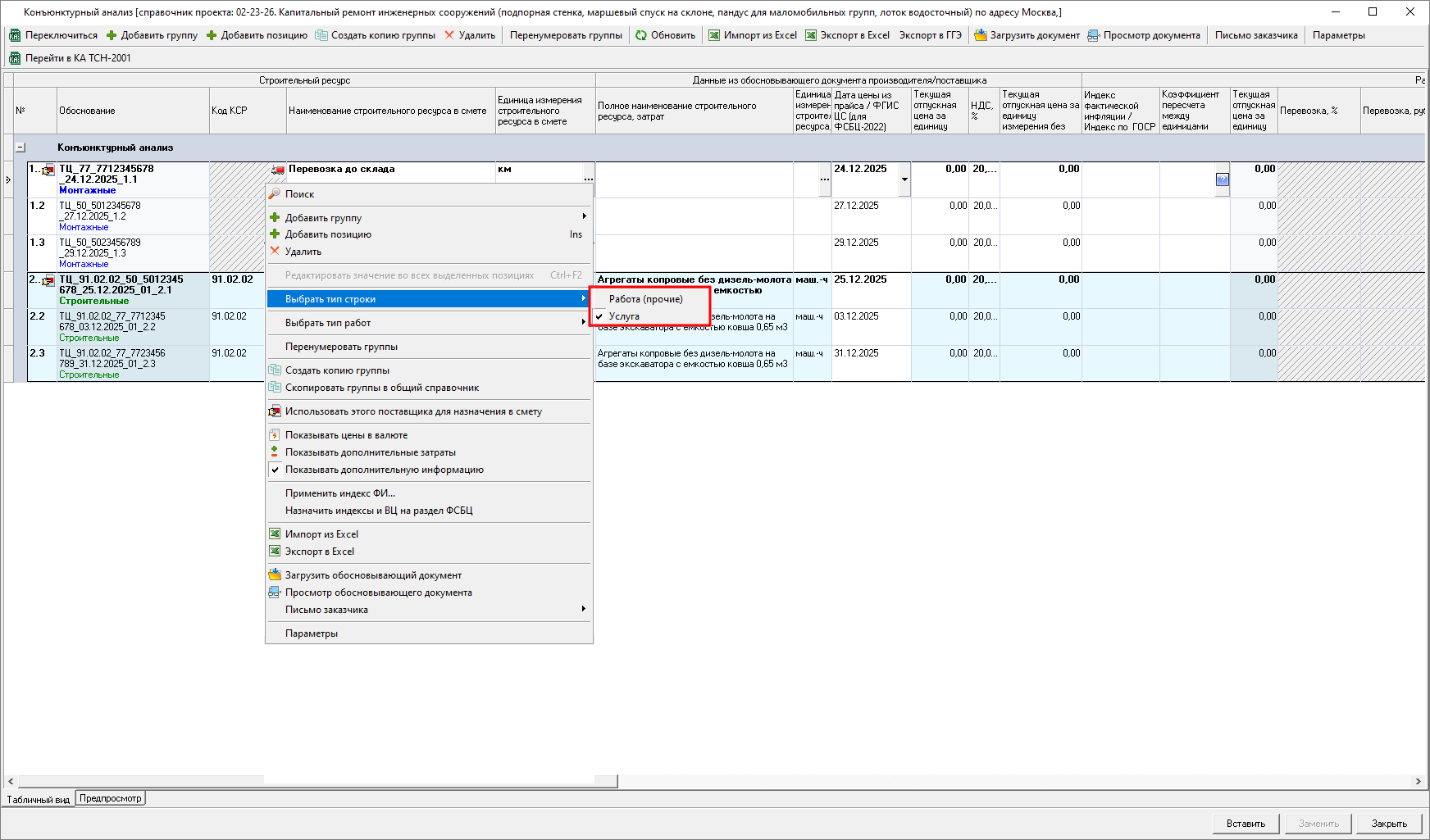Viewport: 1430px width, 840px height.
Task: Click the green plus Добавить группу toolbar icon
Action: click(x=112, y=35)
